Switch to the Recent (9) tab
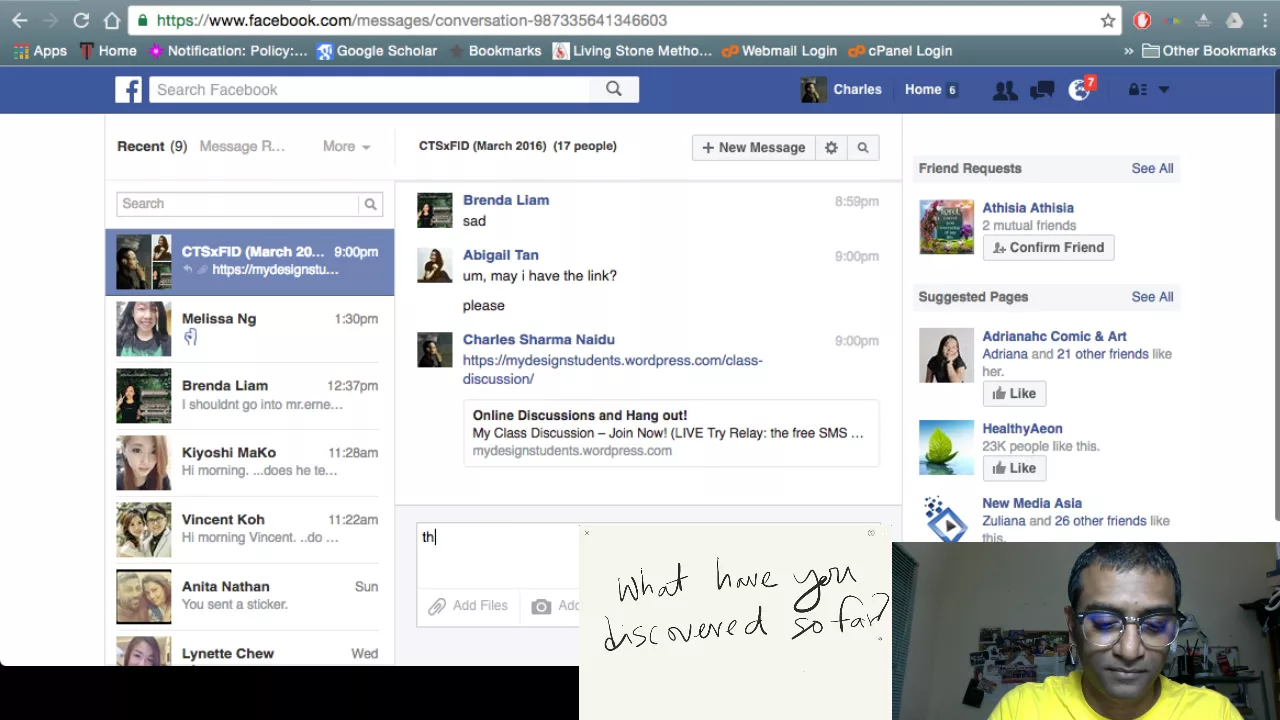The height and width of the screenshot is (720, 1280). click(x=152, y=146)
